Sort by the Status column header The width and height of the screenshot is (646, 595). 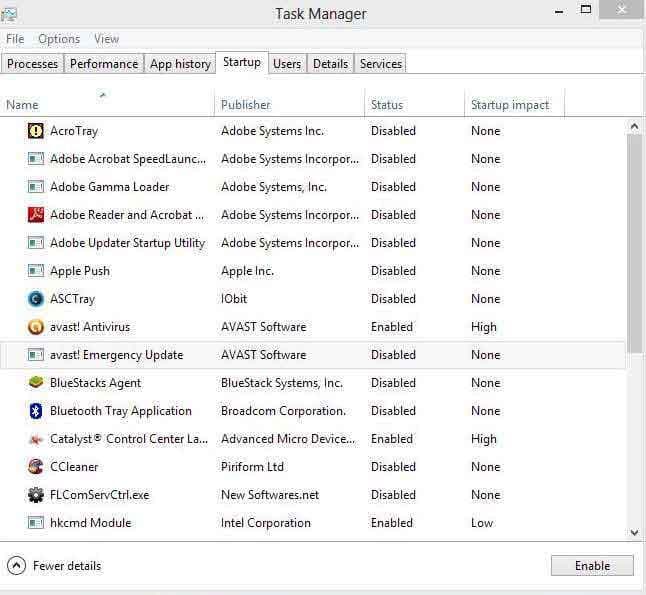tap(414, 103)
